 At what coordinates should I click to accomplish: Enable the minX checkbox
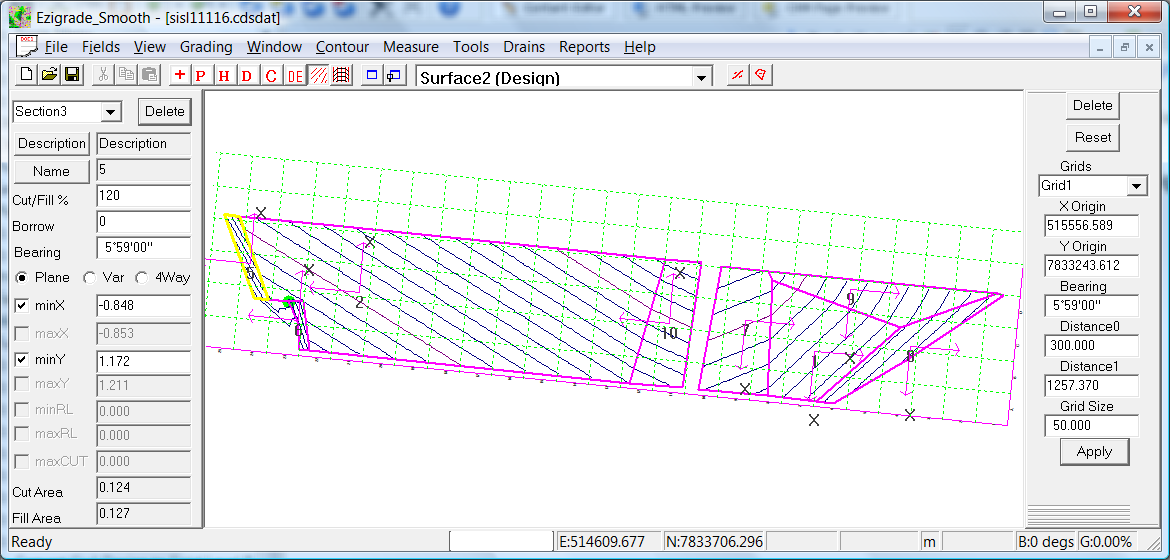point(23,306)
